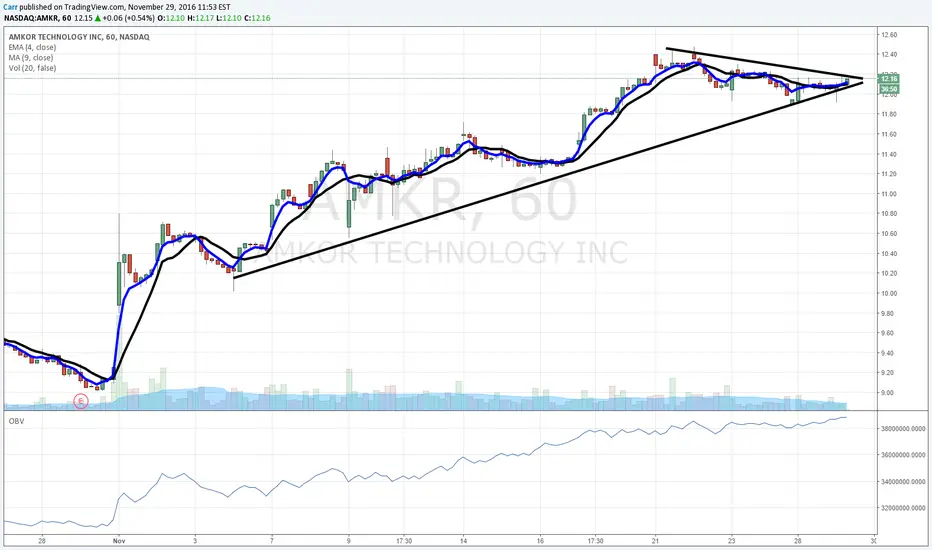932x550 pixels.
Task: Select the 'Vol (20, false)' indicator legend
Action: 32,68
